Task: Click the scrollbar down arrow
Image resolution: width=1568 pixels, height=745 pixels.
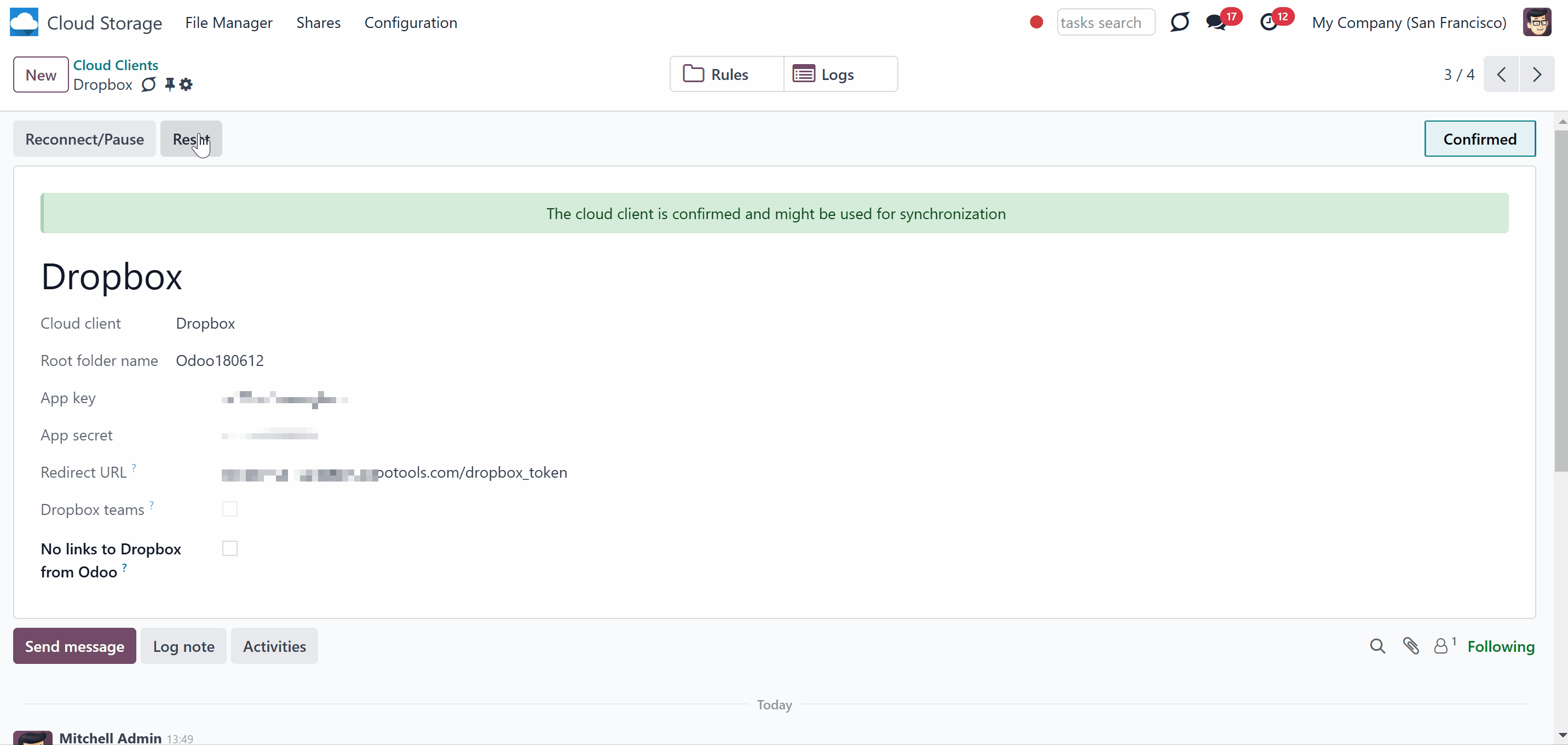Action: click(1561, 735)
